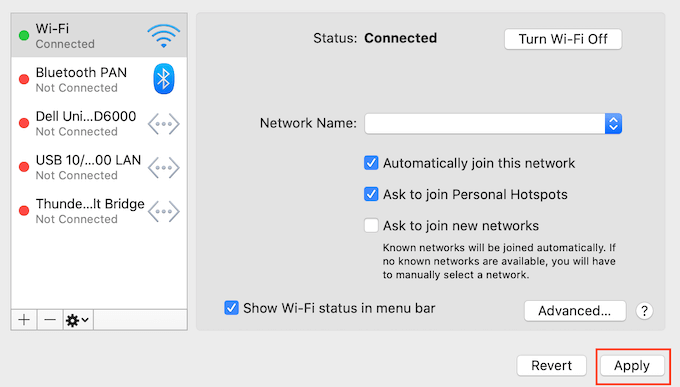Viewport: 680px width, 387px height.
Task: Click Turn Wi-Fi Off button
Action: click(563, 39)
